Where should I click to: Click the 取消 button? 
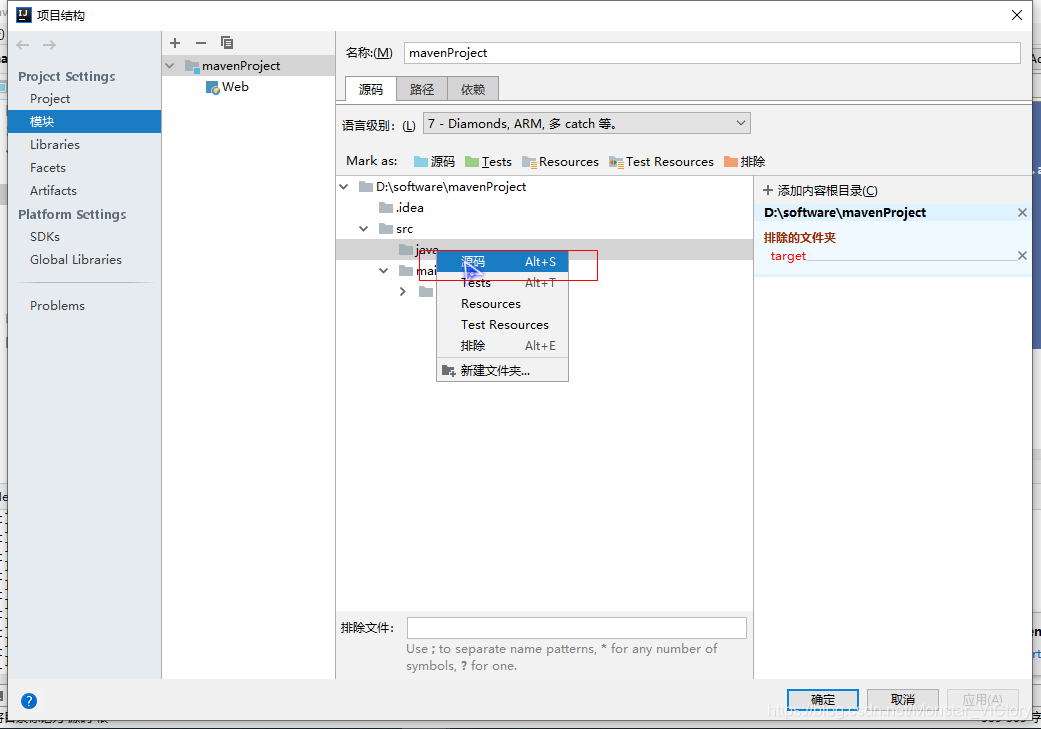click(903, 700)
